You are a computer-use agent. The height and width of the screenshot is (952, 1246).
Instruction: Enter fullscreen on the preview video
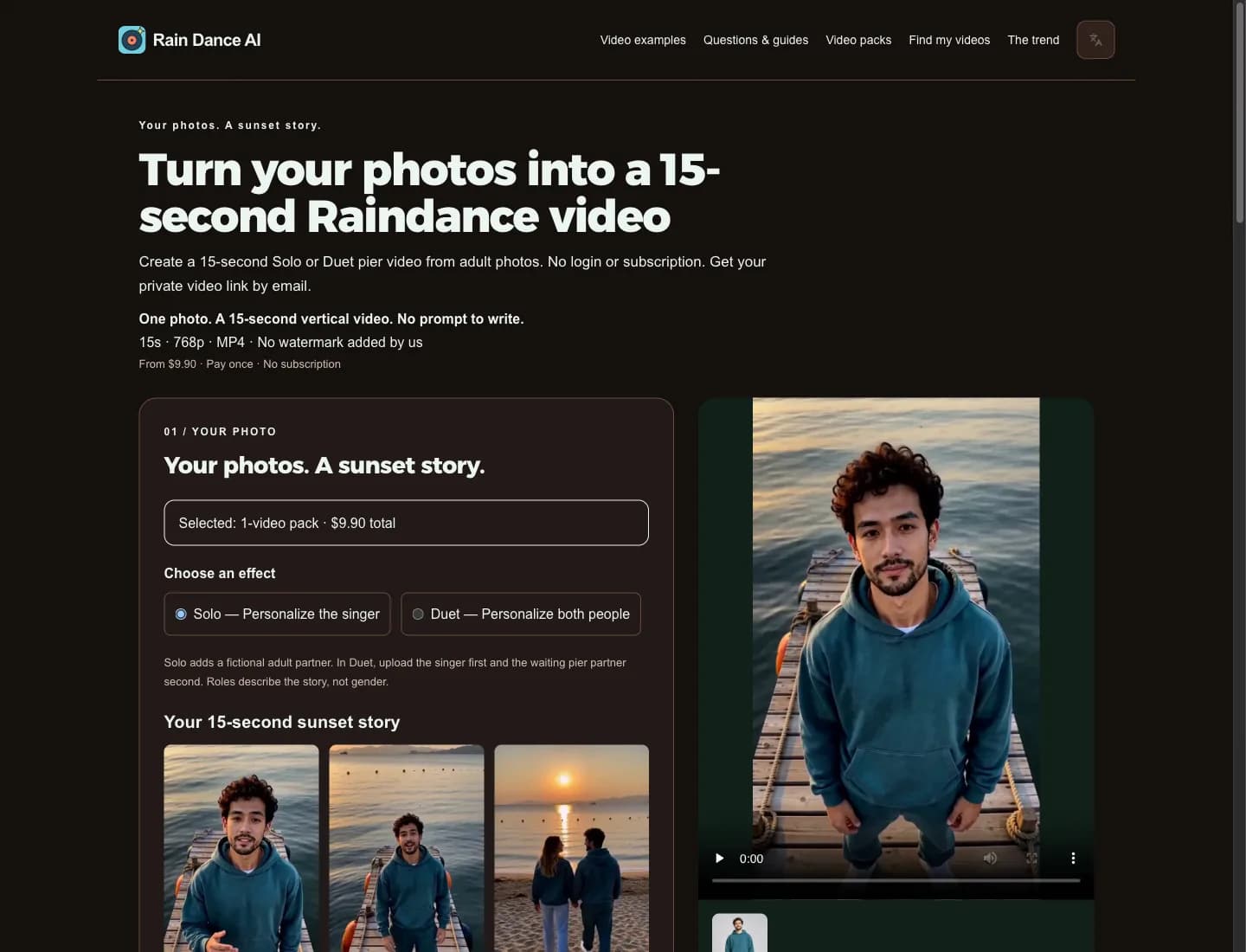[1031, 859]
